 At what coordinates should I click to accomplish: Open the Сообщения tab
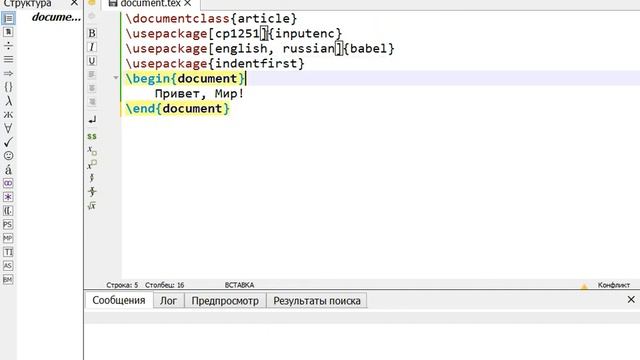[x=119, y=300]
